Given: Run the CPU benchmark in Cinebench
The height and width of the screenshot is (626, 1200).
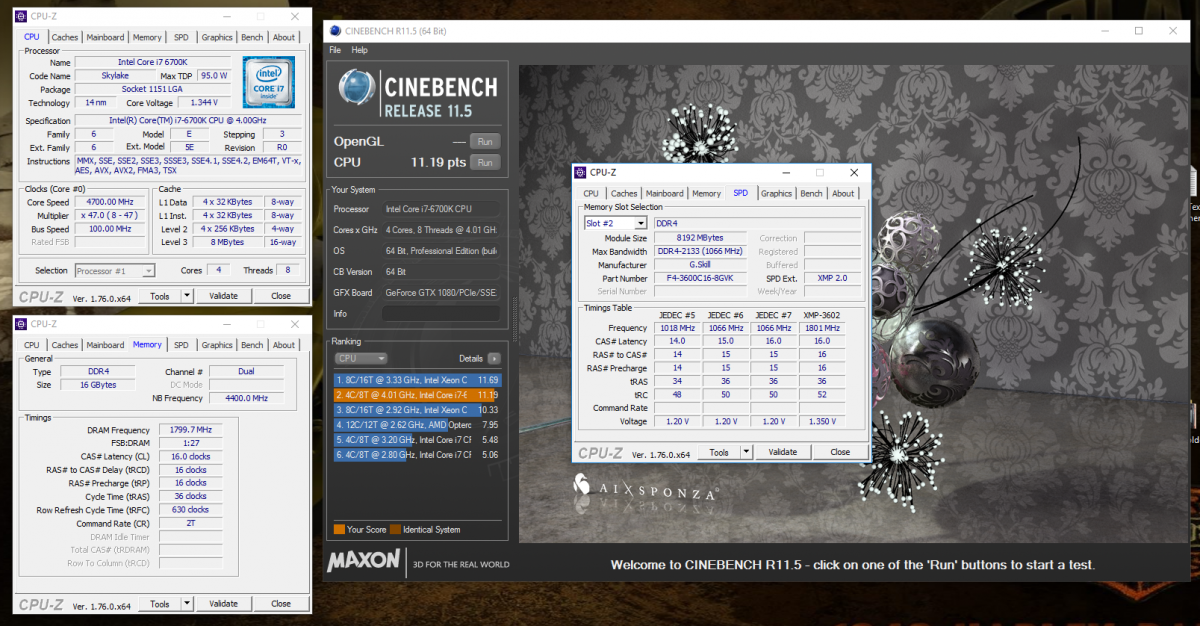Looking at the screenshot, I should (485, 162).
